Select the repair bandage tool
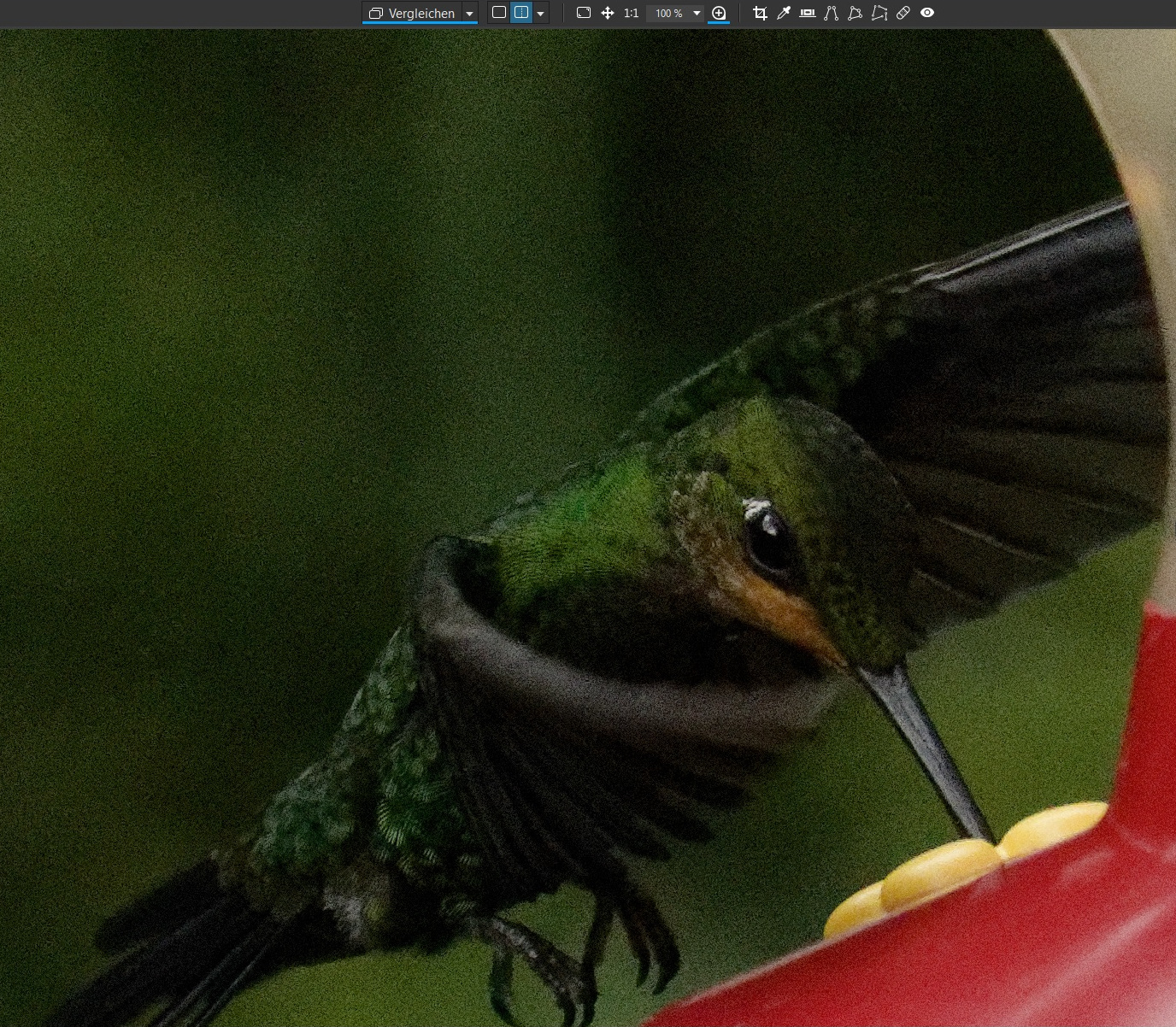 pos(903,13)
